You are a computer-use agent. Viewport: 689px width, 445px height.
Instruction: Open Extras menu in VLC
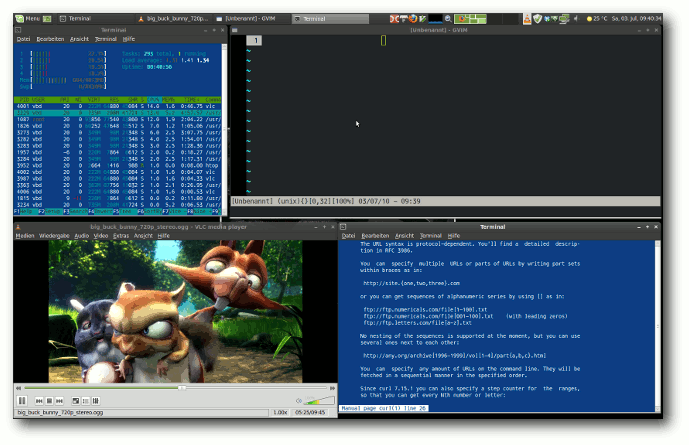tap(121, 236)
